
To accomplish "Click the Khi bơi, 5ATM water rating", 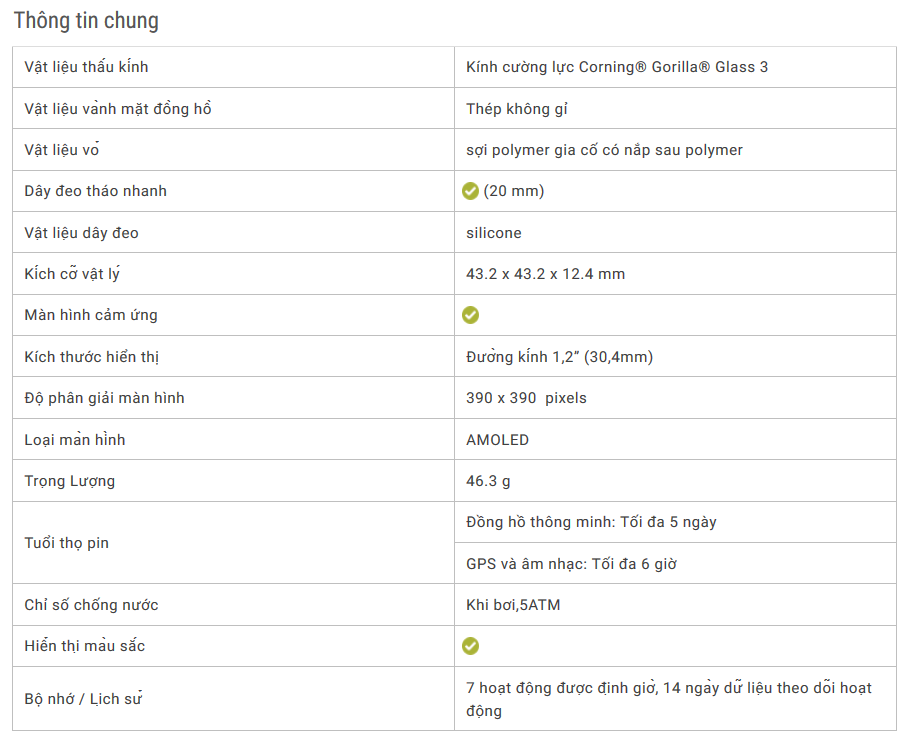I will click(513, 605).
